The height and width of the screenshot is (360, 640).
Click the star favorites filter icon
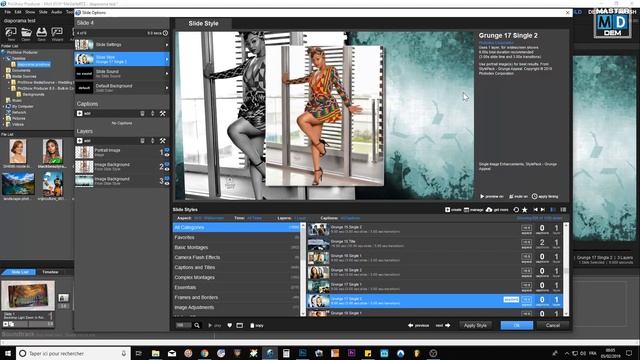click(525, 210)
